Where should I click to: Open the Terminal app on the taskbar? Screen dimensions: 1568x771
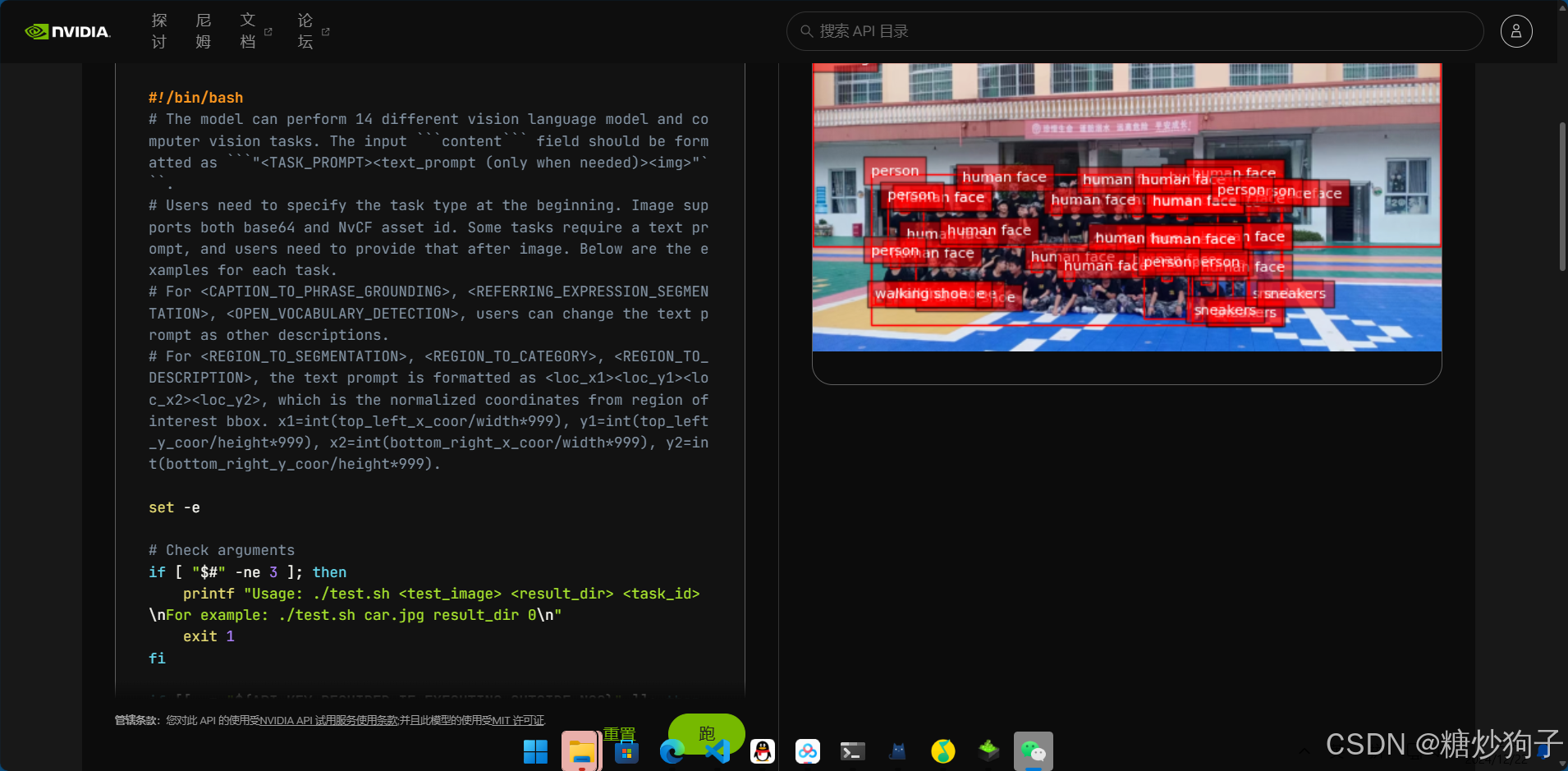853,751
